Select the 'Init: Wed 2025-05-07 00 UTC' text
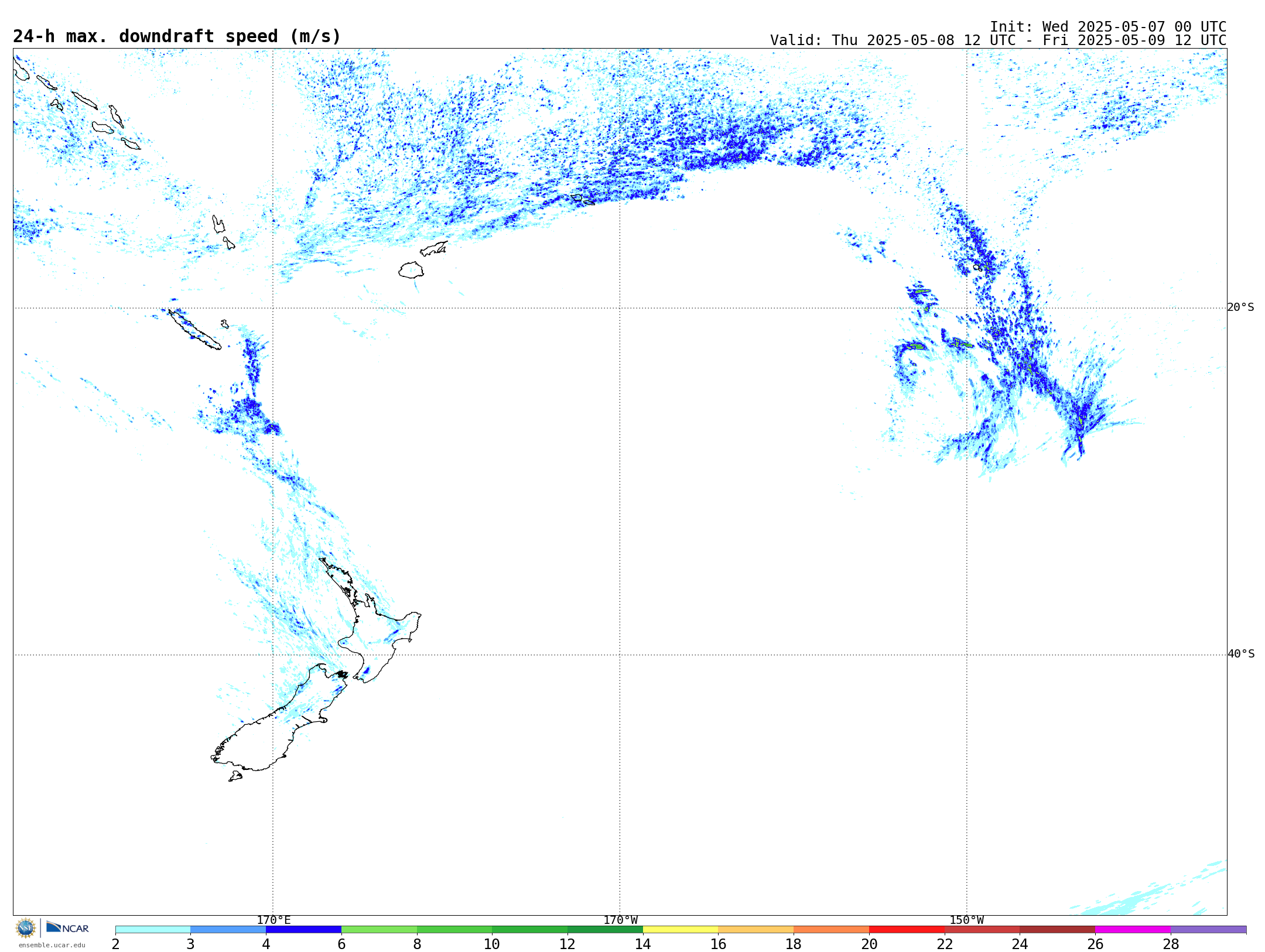This screenshot has width=1265, height=952. pyautogui.click(x=1108, y=27)
